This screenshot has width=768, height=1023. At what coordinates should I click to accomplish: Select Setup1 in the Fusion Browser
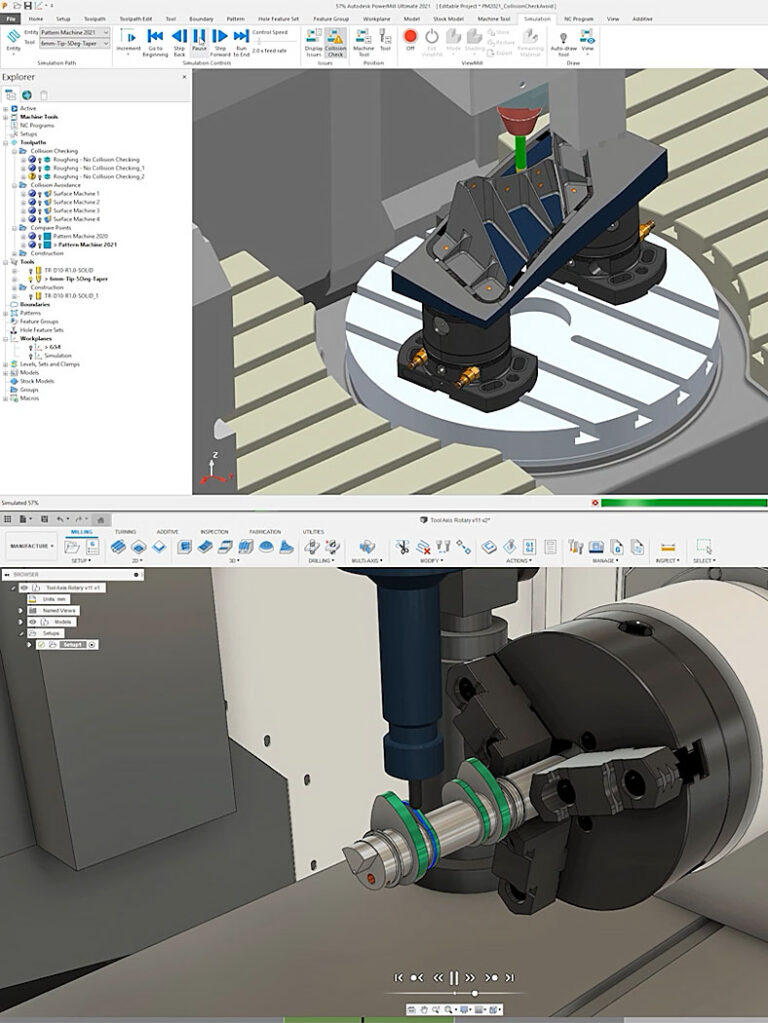[x=72, y=645]
